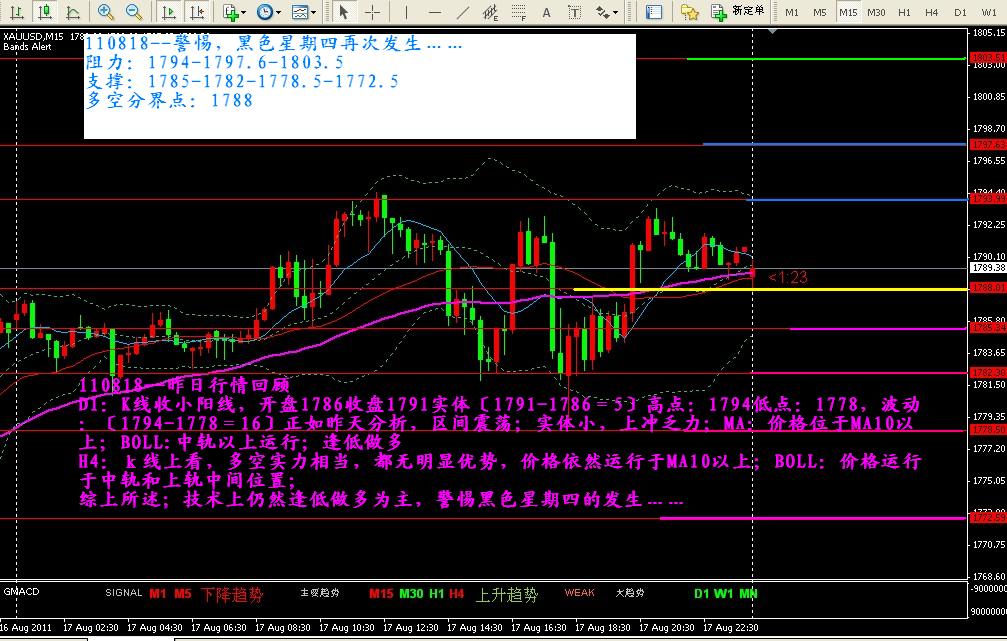The height and width of the screenshot is (641, 1007).
Task: Switch to M5 timeframe
Action: coord(819,12)
